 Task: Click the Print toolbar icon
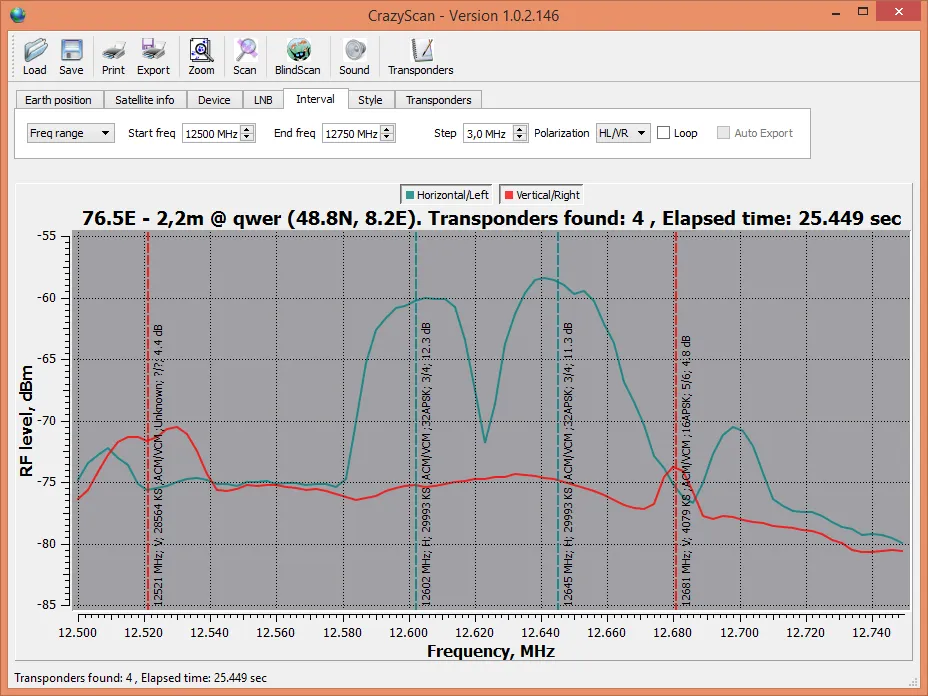(x=113, y=57)
